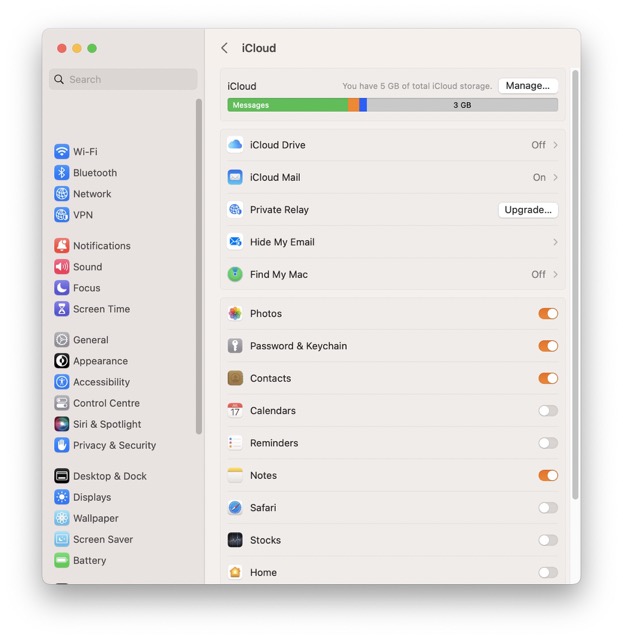Click the Upgrade... button for Private Relay
The width and height of the screenshot is (623, 640).
(527, 210)
